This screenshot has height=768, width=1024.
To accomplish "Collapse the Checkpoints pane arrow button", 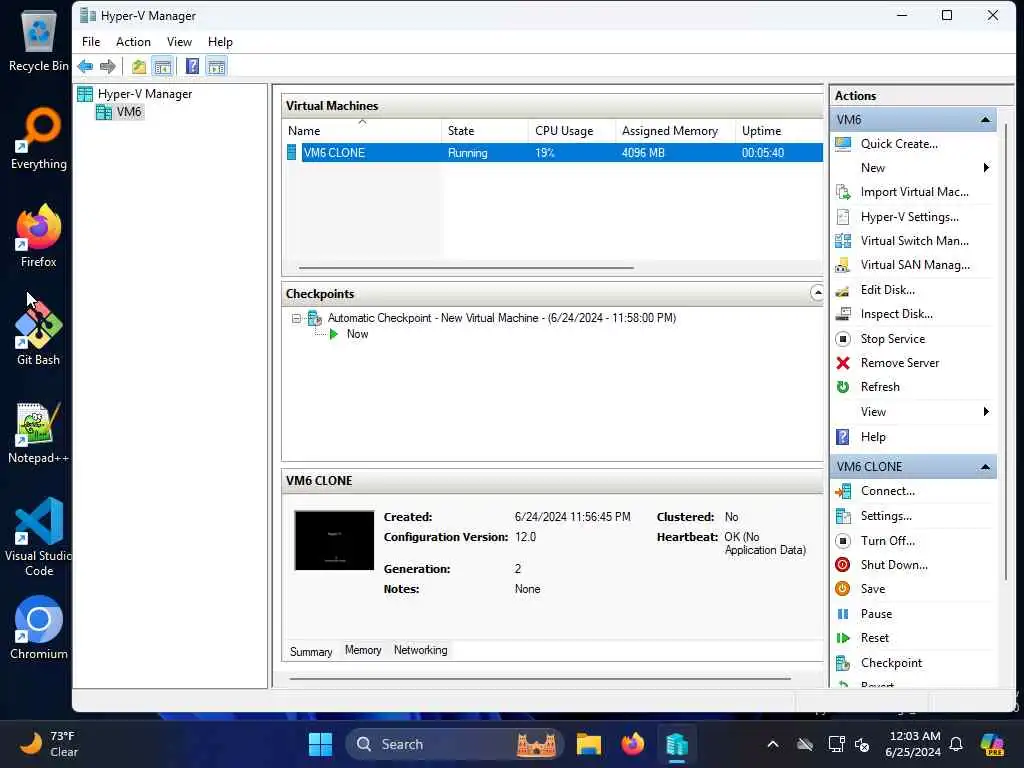I will [x=817, y=293].
